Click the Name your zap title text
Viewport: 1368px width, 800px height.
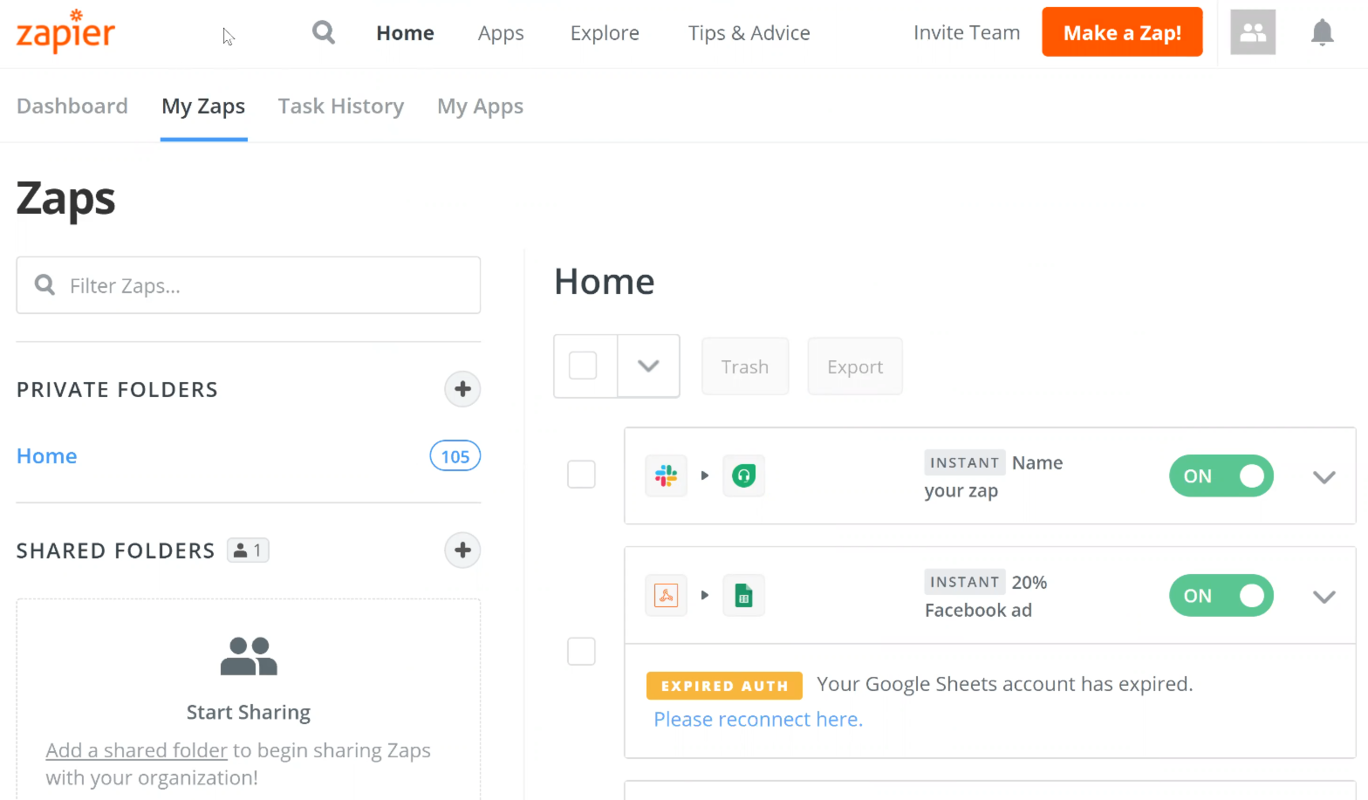point(994,477)
